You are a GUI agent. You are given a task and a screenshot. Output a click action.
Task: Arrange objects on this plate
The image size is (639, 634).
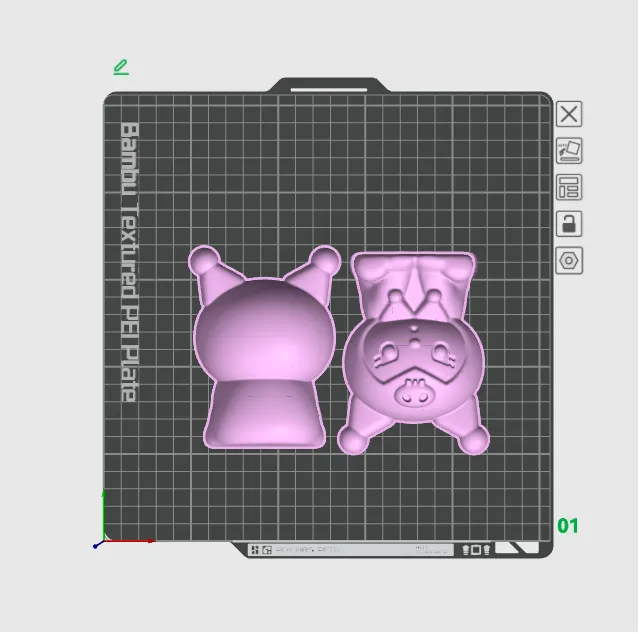(569, 187)
